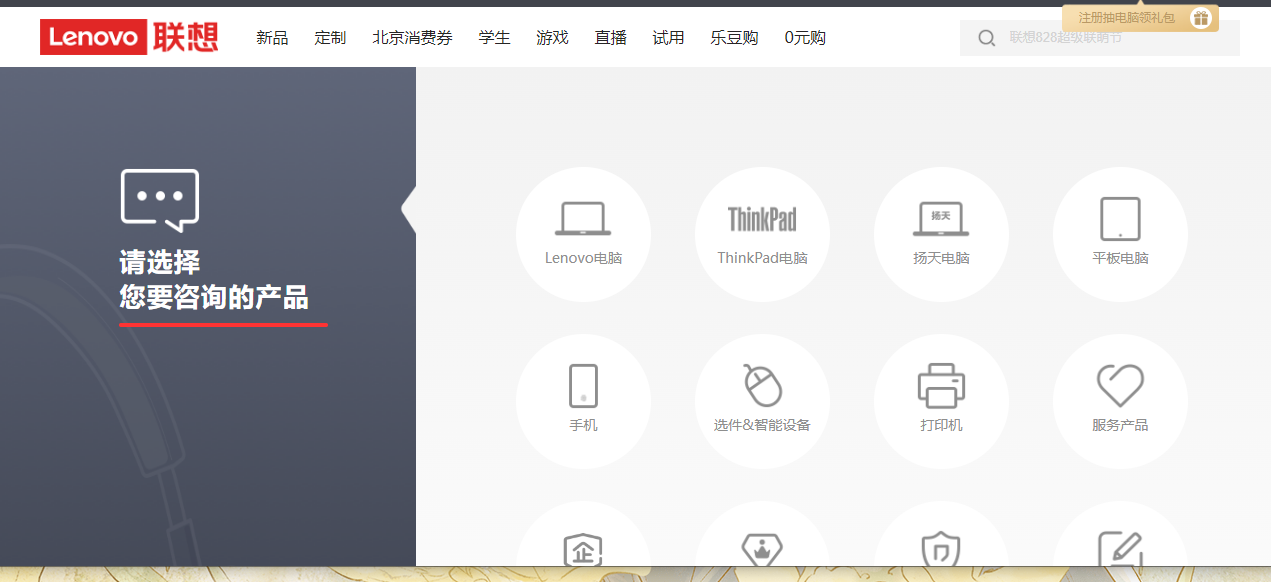Image resolution: width=1271 pixels, height=582 pixels.
Task: Click the search magnifier icon
Action: (986, 38)
